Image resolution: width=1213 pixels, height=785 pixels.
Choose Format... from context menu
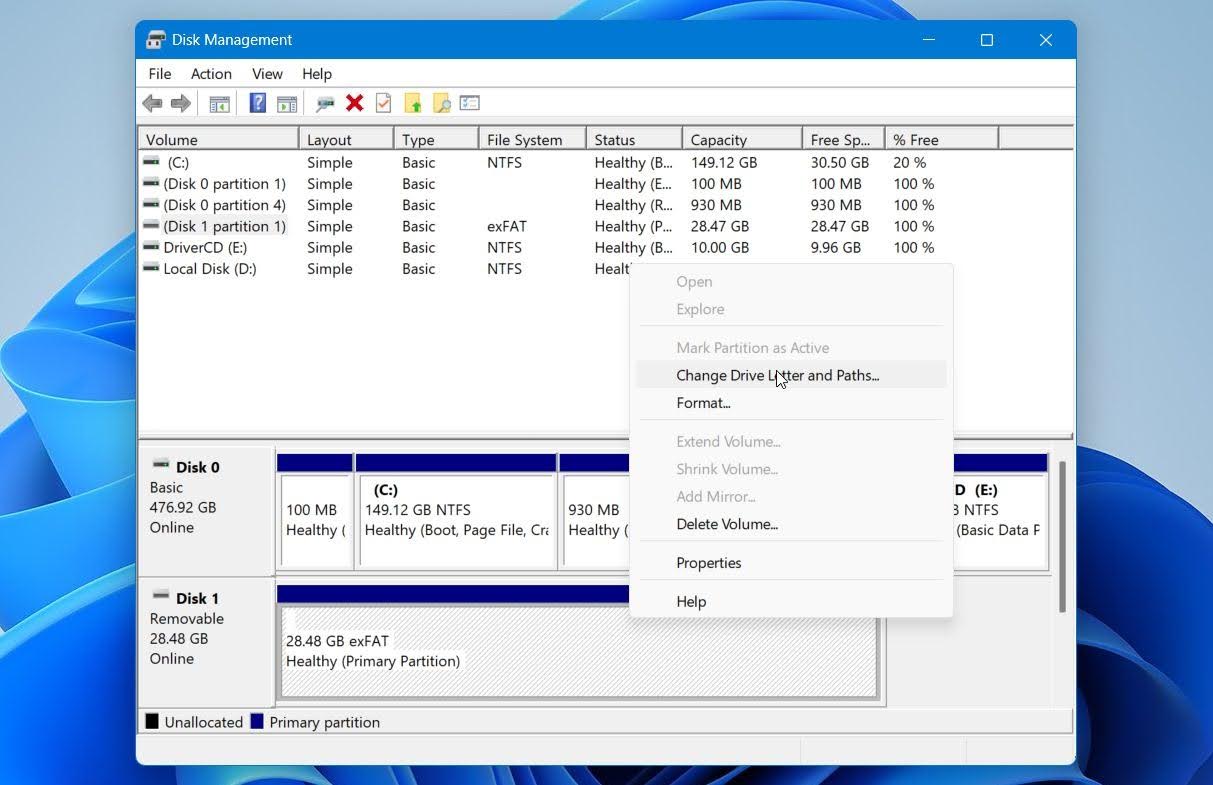pyautogui.click(x=791, y=403)
